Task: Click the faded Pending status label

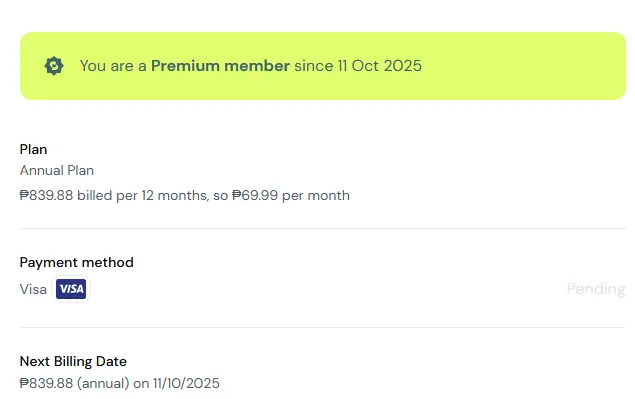Action: [x=596, y=289]
